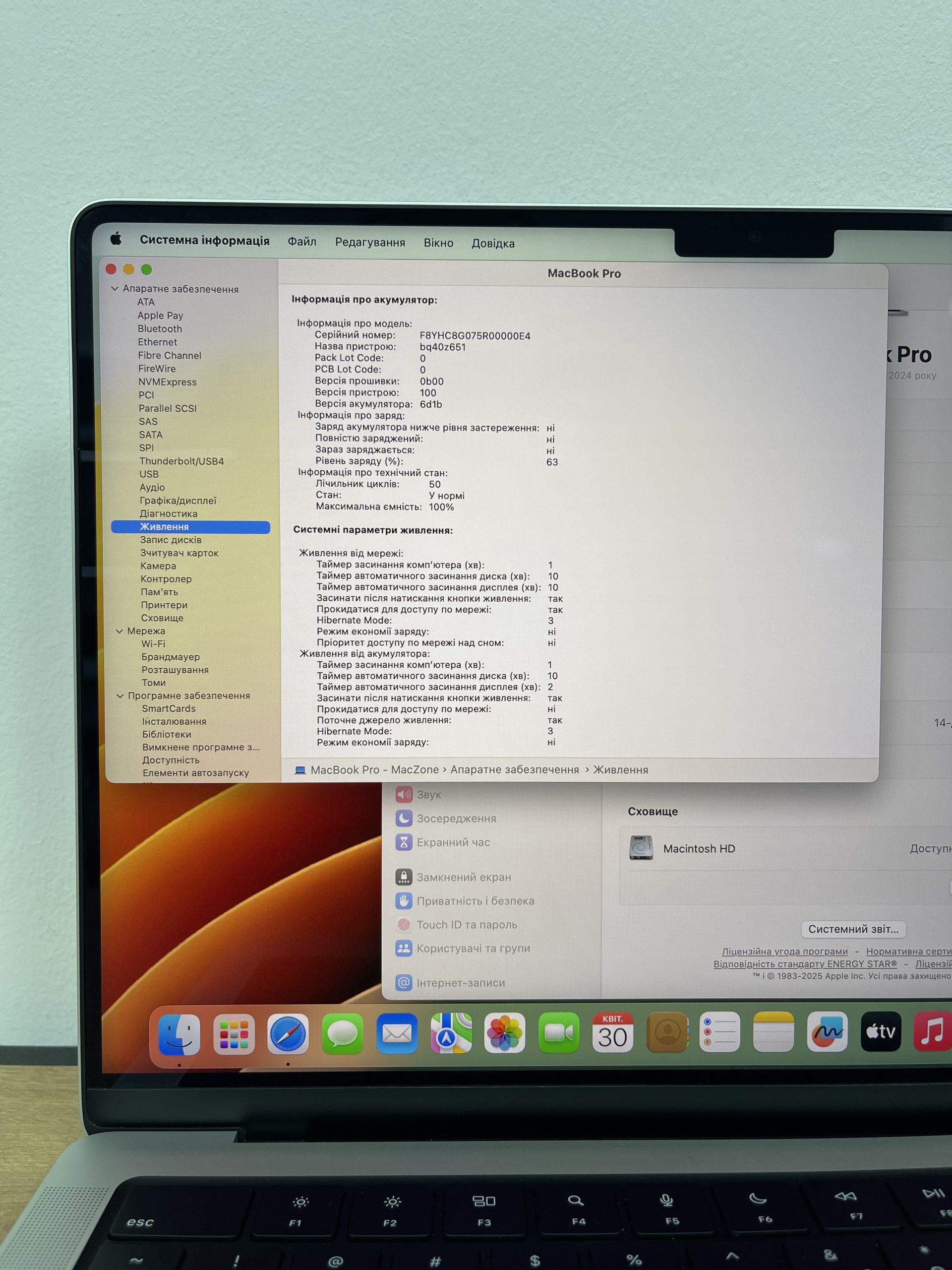Open Користувачі та групи settings
The image size is (952, 1270).
pos(463,949)
